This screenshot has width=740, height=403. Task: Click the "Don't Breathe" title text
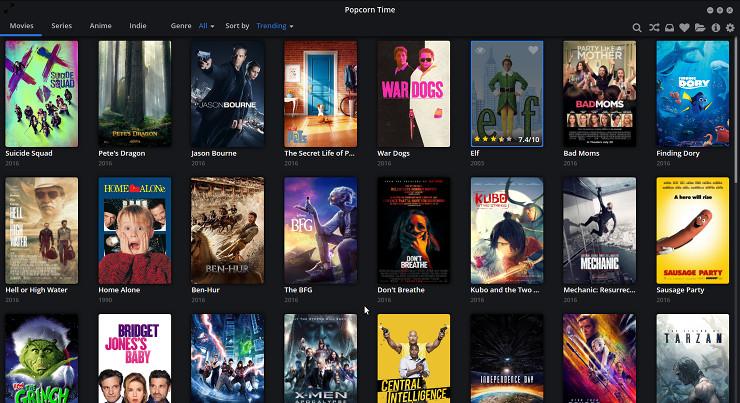tap(401, 290)
